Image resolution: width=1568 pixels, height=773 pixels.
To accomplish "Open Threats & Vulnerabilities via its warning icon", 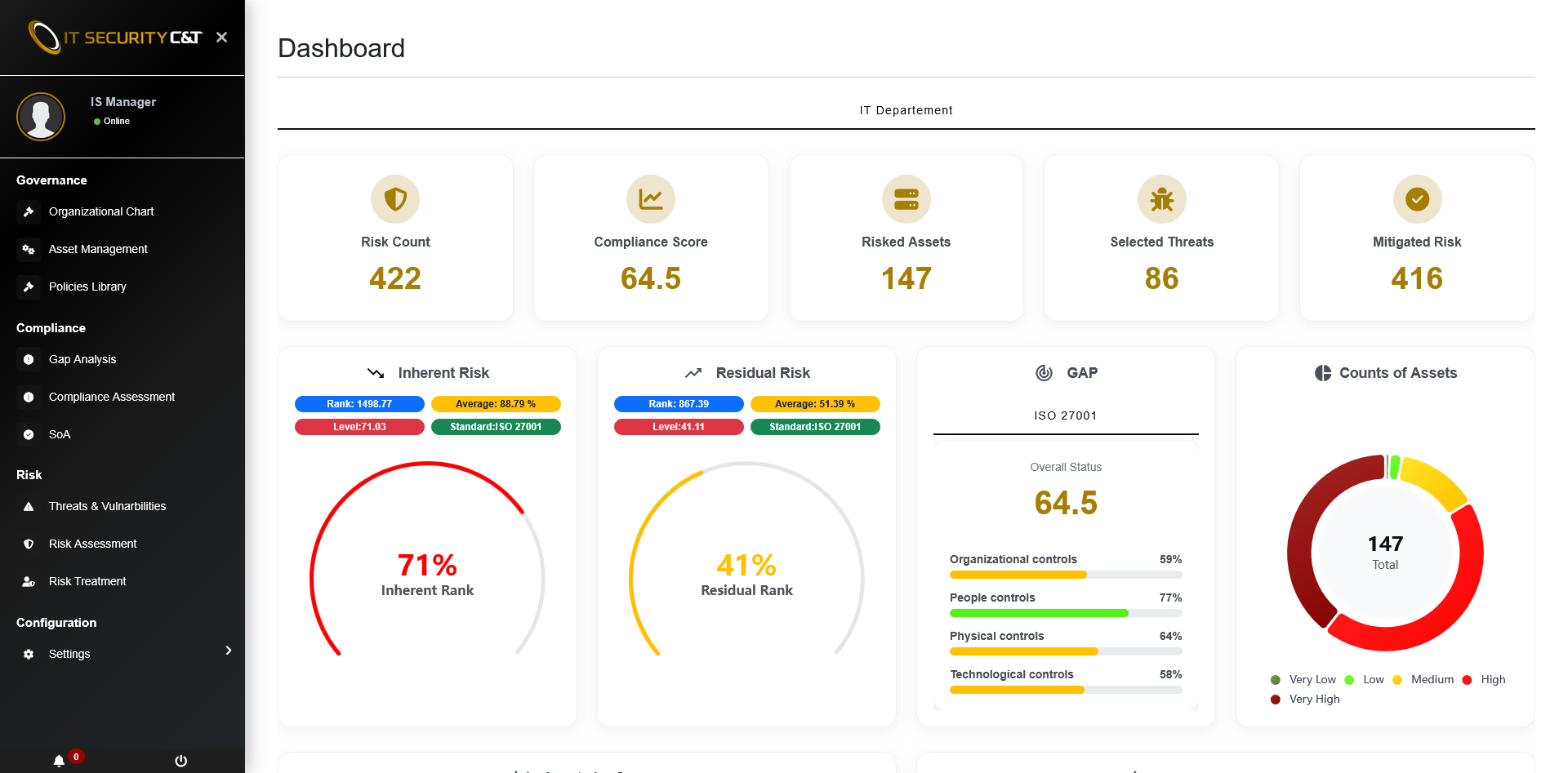I will pyautogui.click(x=29, y=506).
